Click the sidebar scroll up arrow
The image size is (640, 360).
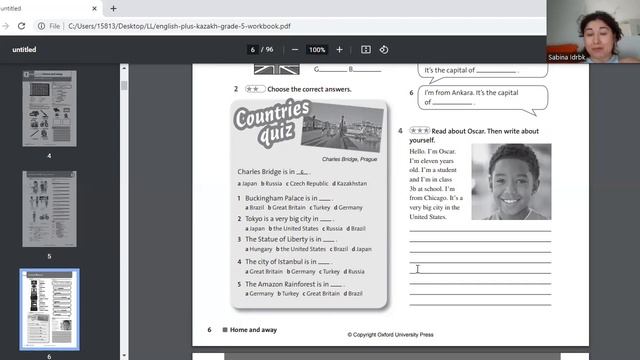click(124, 68)
